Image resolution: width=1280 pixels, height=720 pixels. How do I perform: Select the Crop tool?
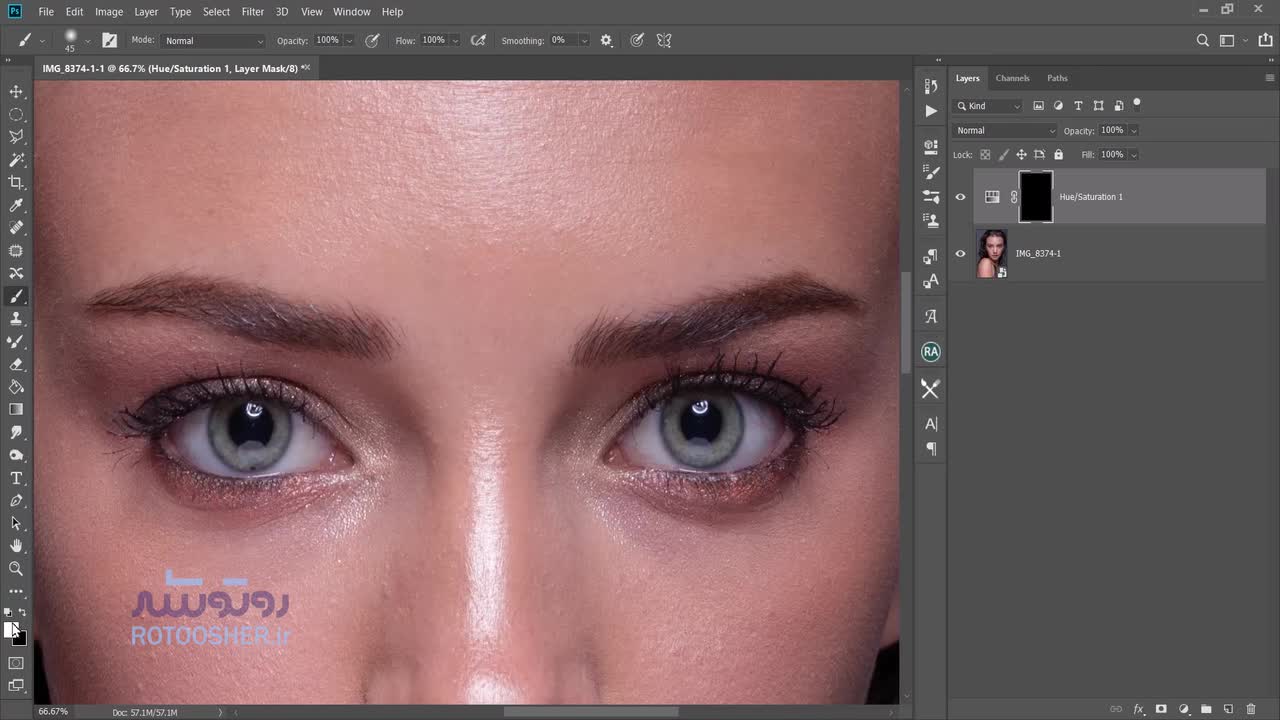click(x=16, y=182)
